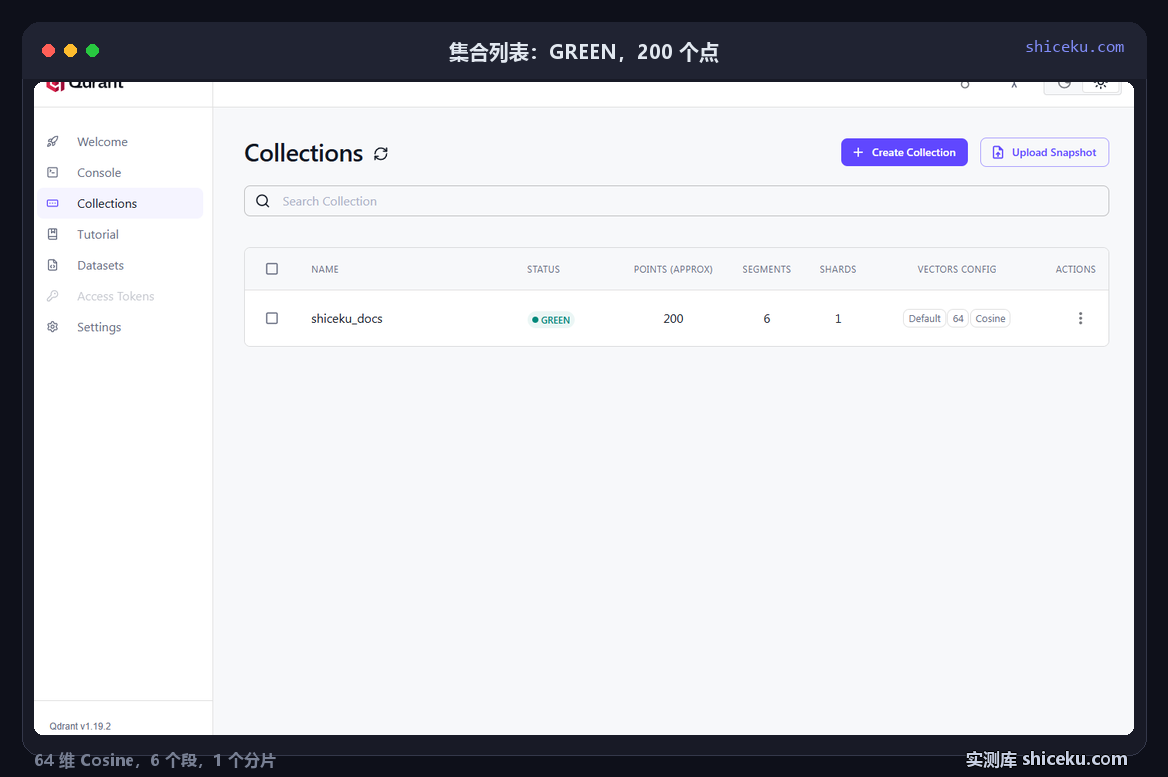Click the segments value 6
Screen dimensions: 1168x777
[766, 318]
